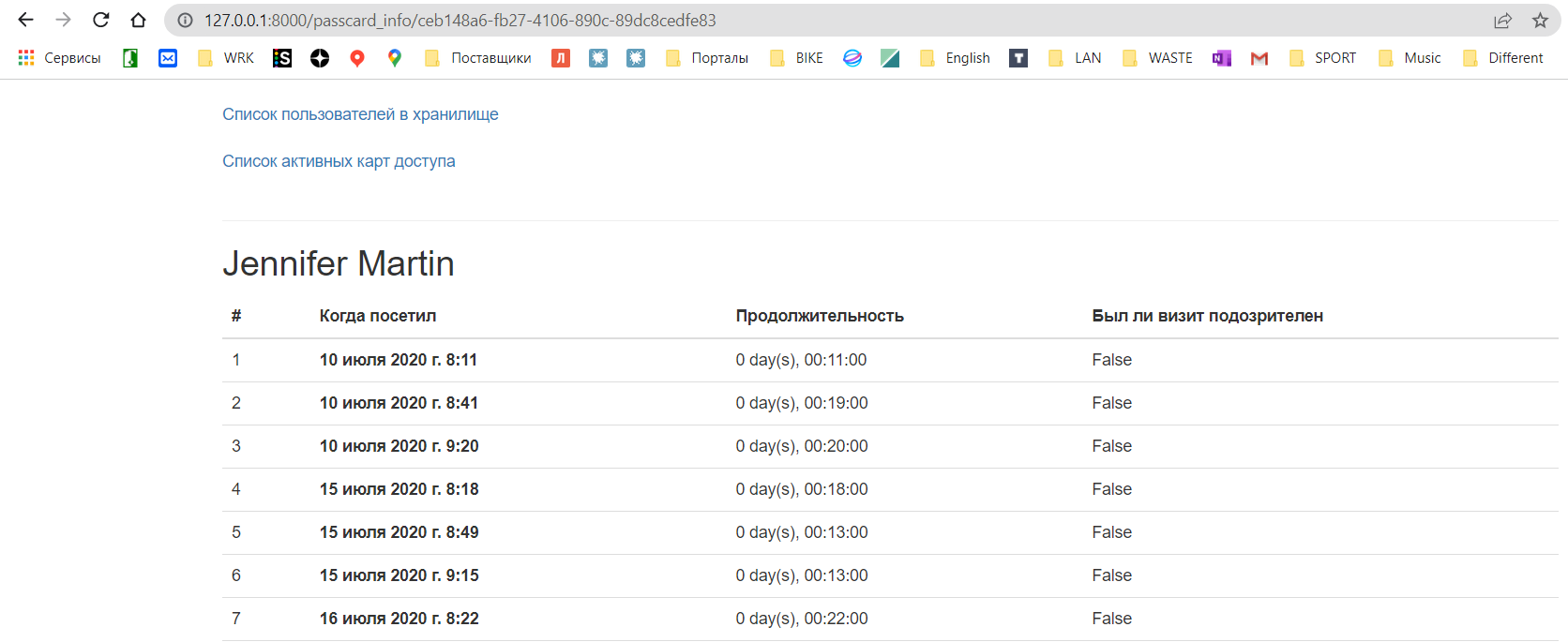1568x642 pixels.
Task: Open the blue mail envelope bookmark
Action: pyautogui.click(x=168, y=58)
